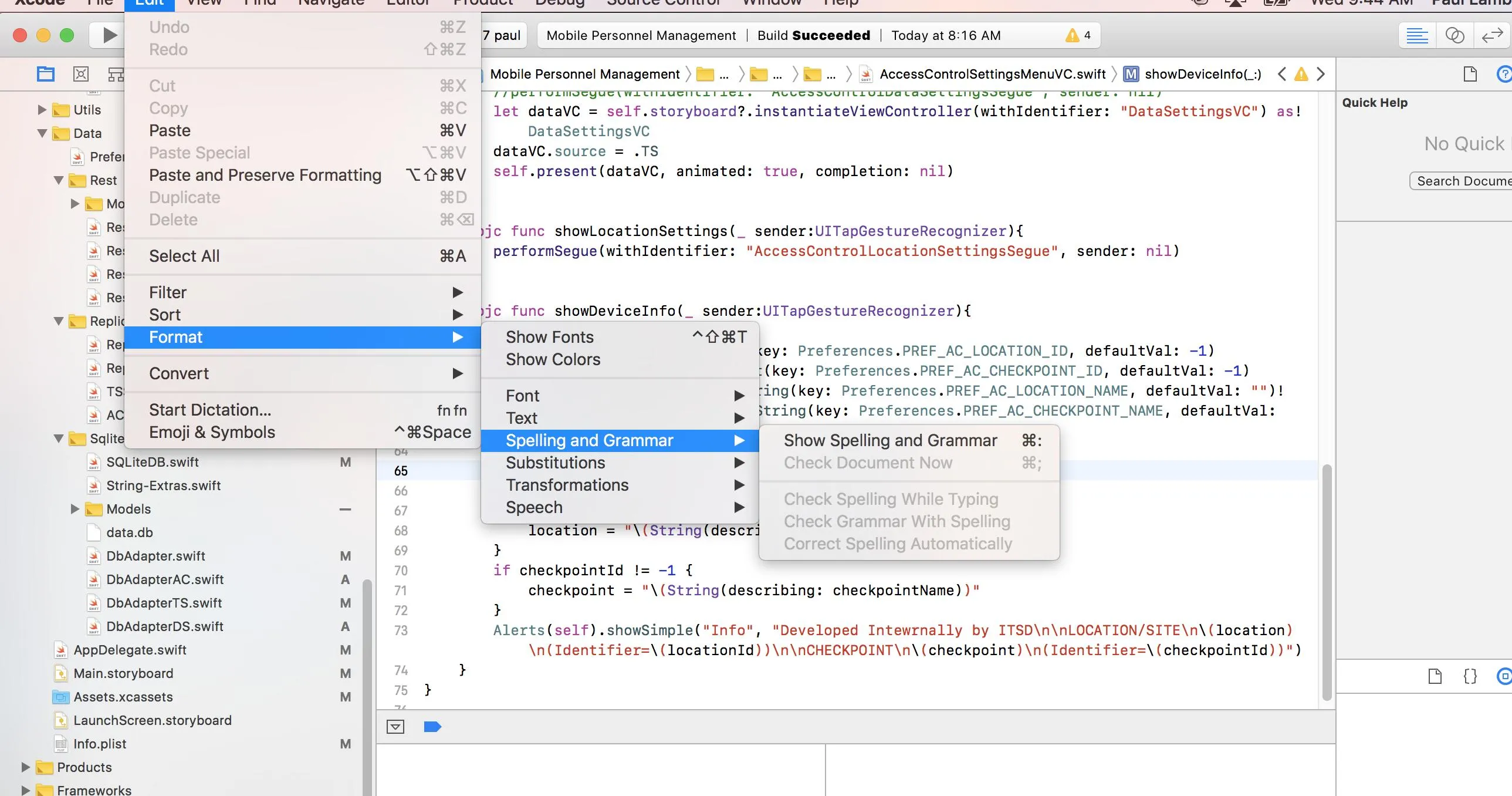Choose Show Spelling and Grammar menu item
The width and height of the screenshot is (1512, 796).
coord(890,440)
